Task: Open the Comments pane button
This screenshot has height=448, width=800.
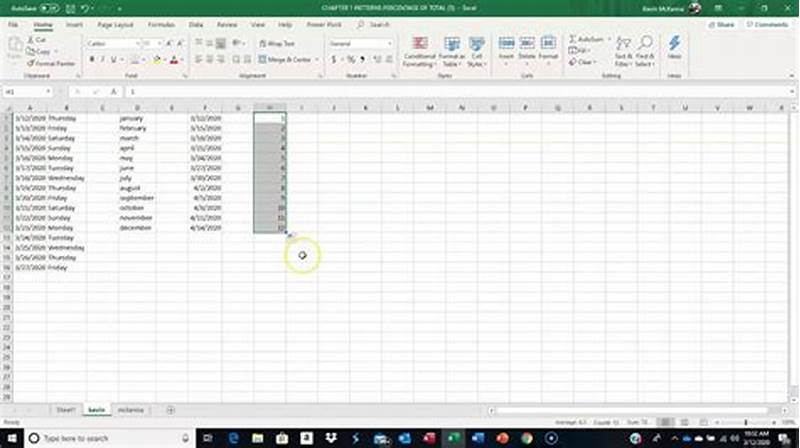Action: pos(767,24)
